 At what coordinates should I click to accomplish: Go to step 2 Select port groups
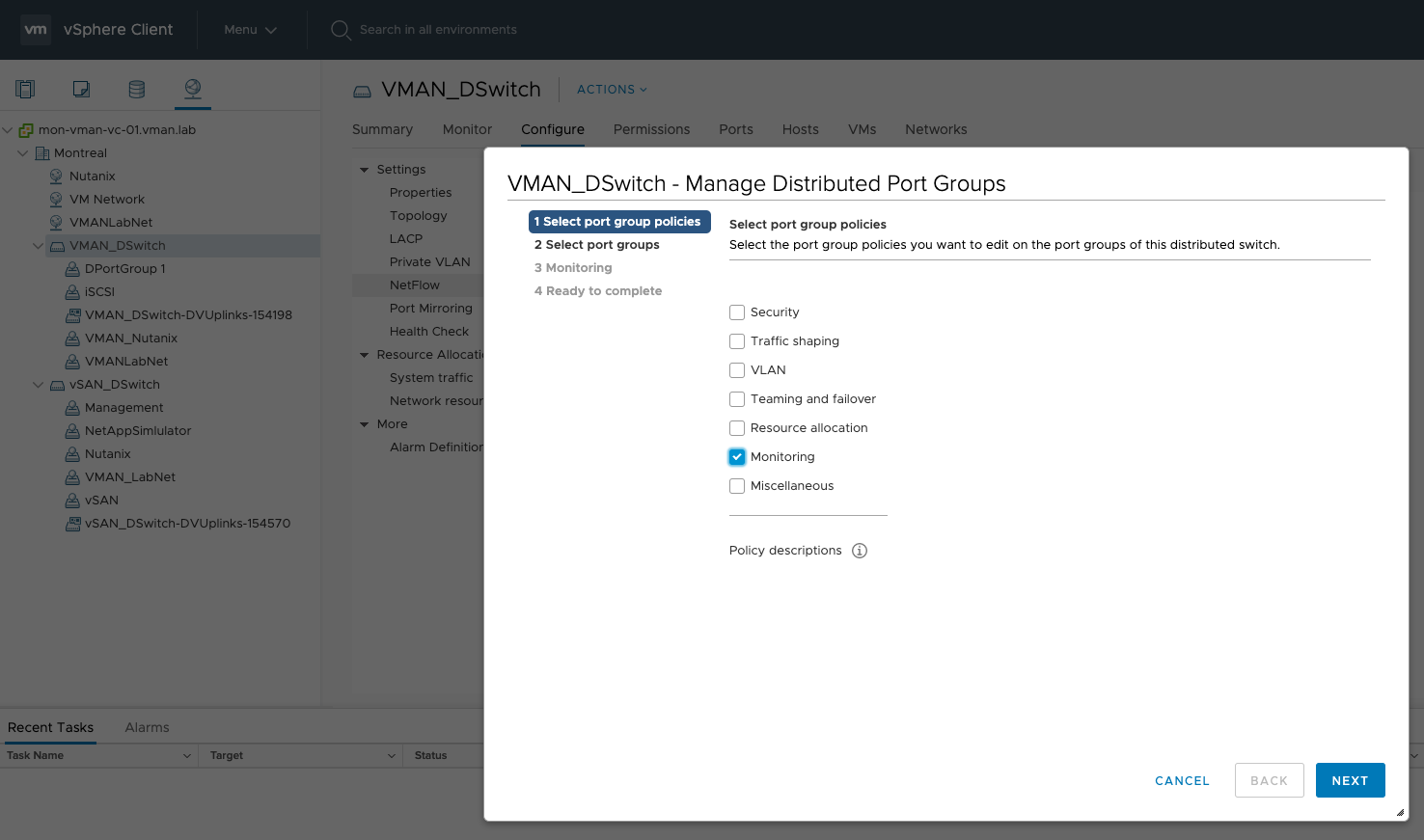[x=597, y=245]
